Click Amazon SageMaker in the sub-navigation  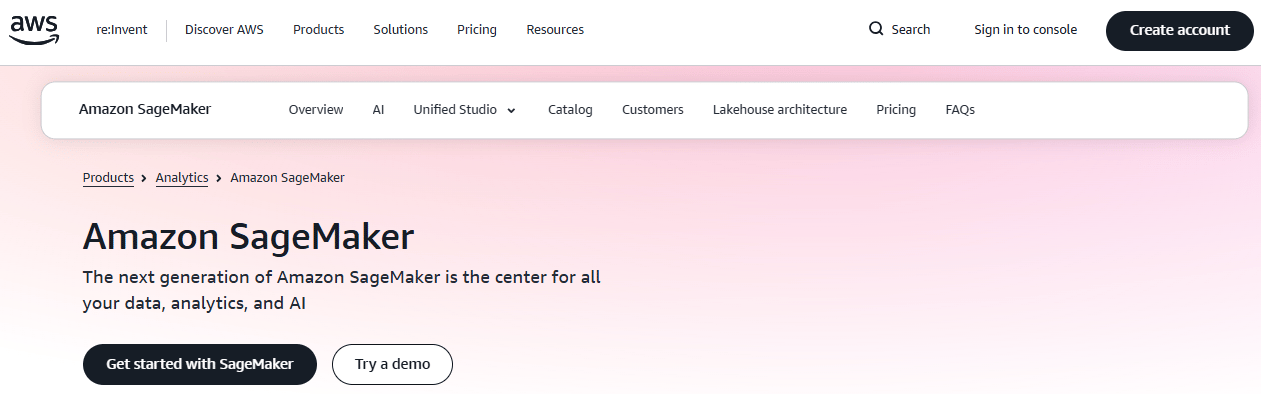(145, 109)
